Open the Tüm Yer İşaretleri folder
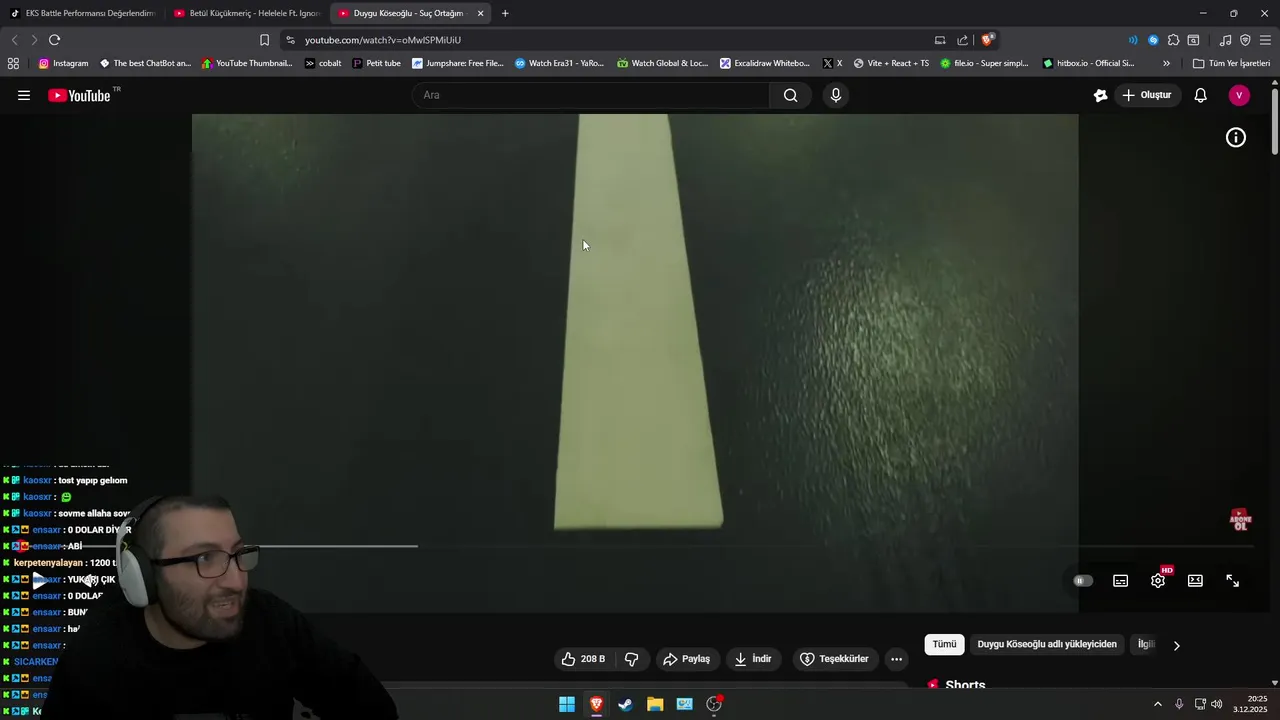The width and height of the screenshot is (1280, 720). click(1231, 63)
